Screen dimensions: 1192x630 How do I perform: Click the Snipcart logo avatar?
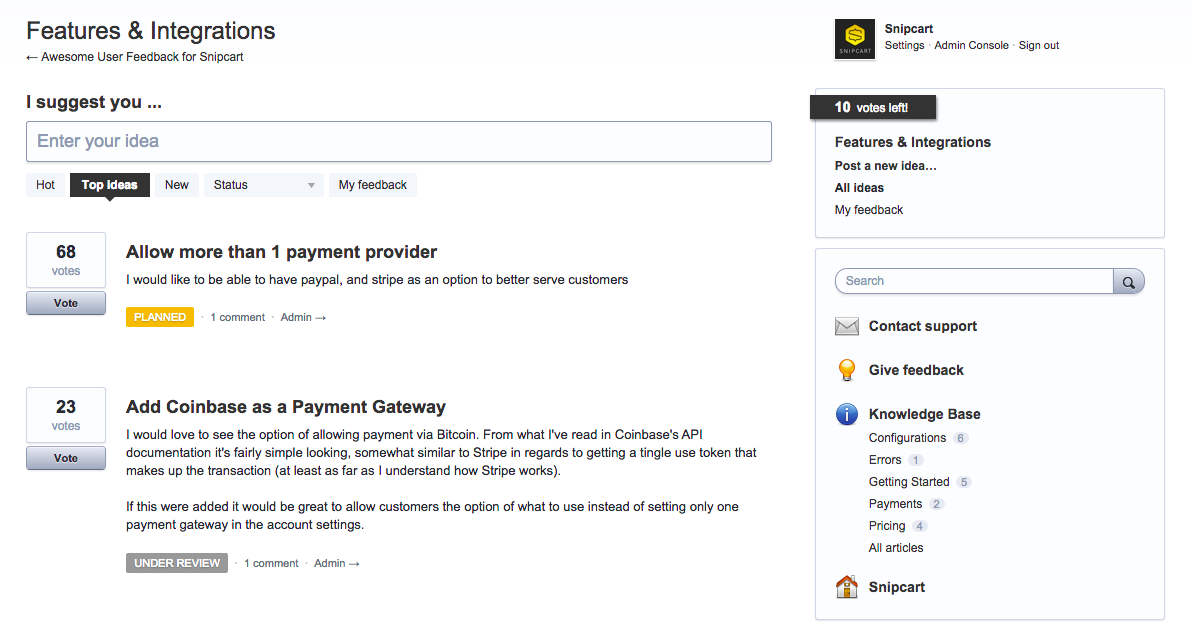click(854, 39)
